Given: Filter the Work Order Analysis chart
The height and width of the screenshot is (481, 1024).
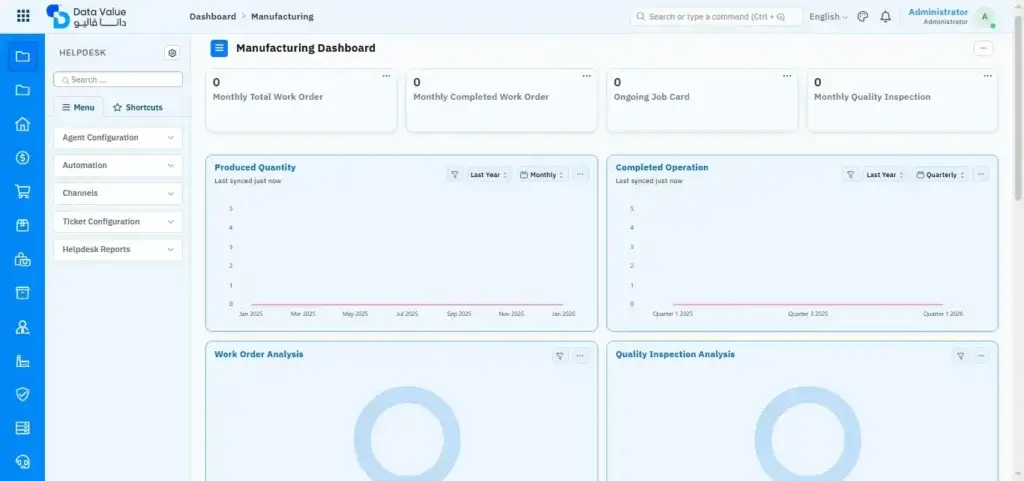Looking at the screenshot, I should pos(560,356).
